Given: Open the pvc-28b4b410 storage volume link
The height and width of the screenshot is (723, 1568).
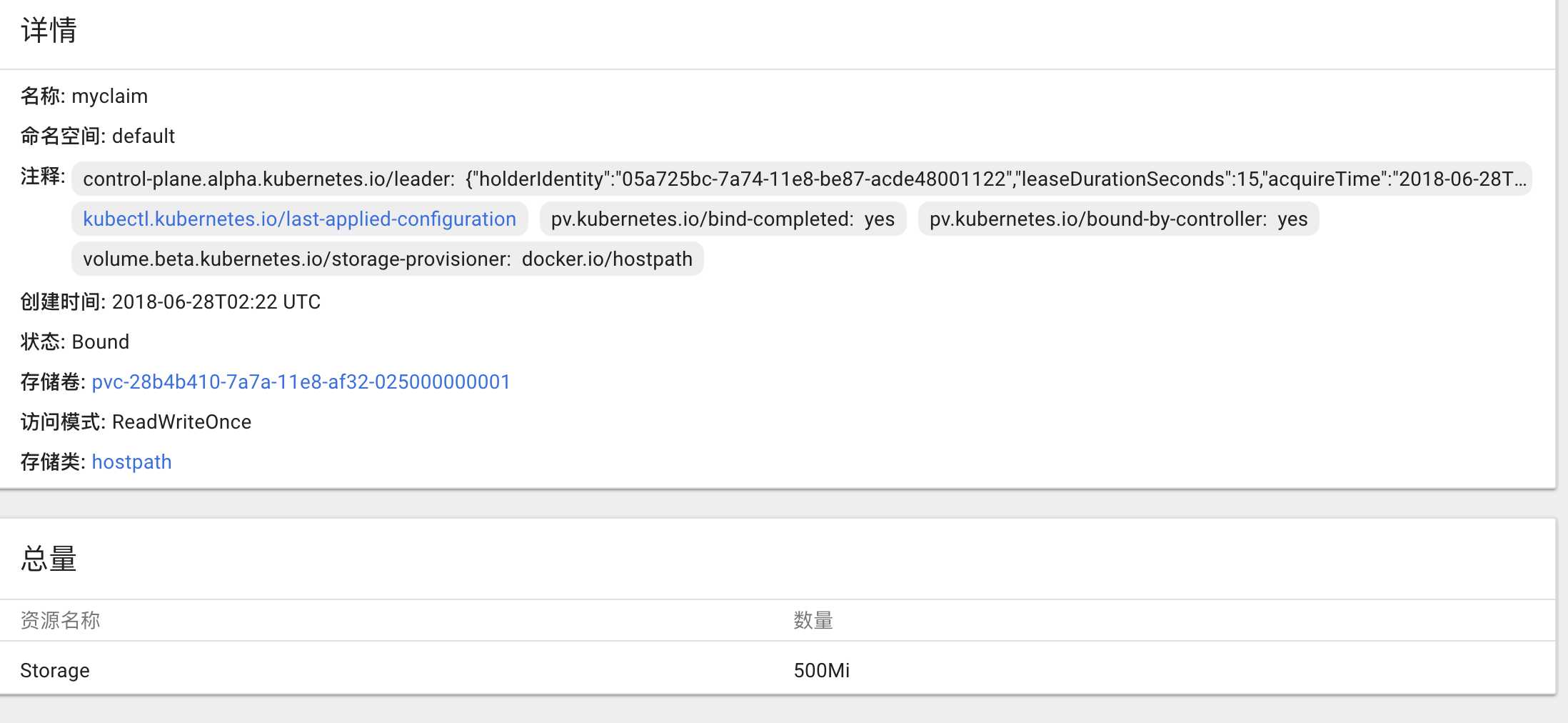Looking at the screenshot, I should pyautogui.click(x=301, y=382).
